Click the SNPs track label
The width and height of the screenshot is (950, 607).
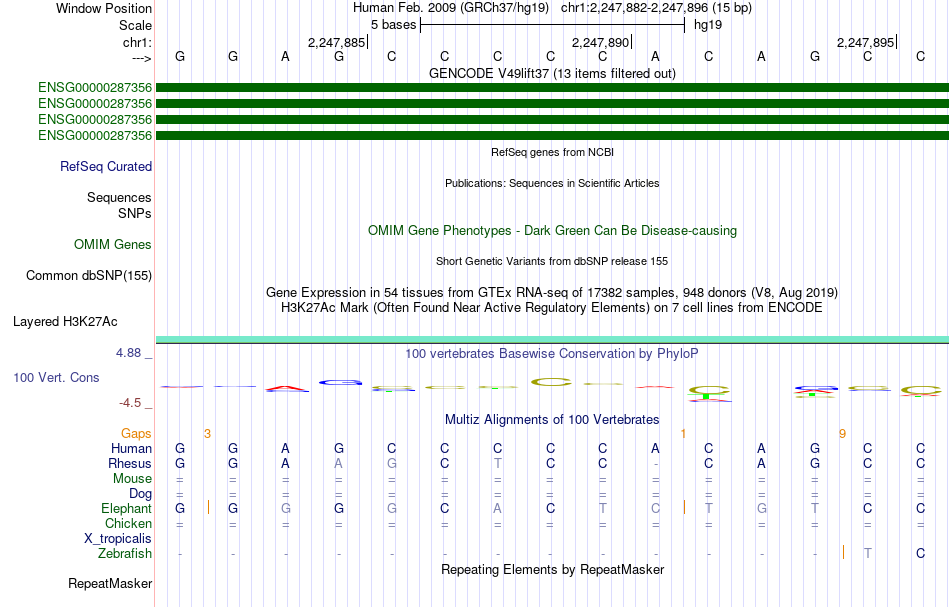point(135,213)
